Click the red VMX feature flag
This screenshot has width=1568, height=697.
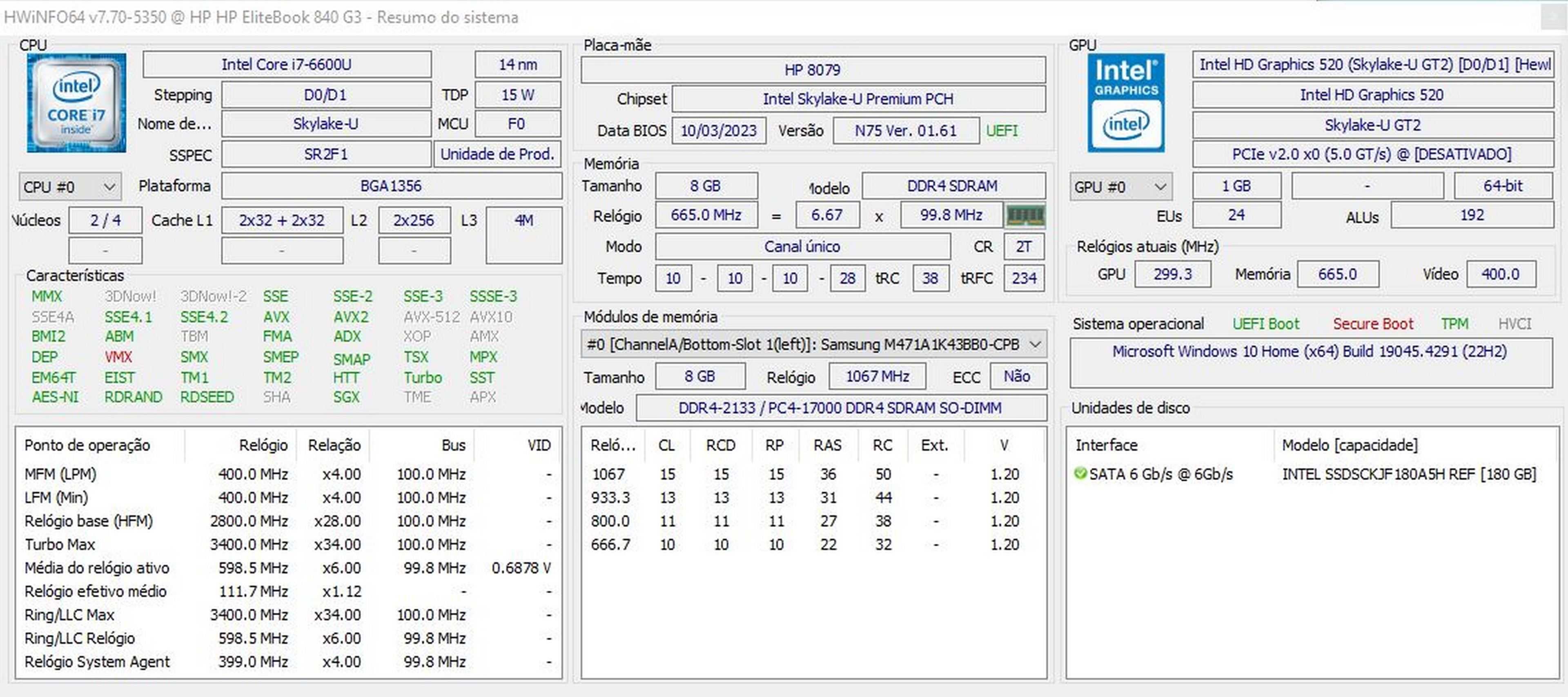[x=118, y=357]
